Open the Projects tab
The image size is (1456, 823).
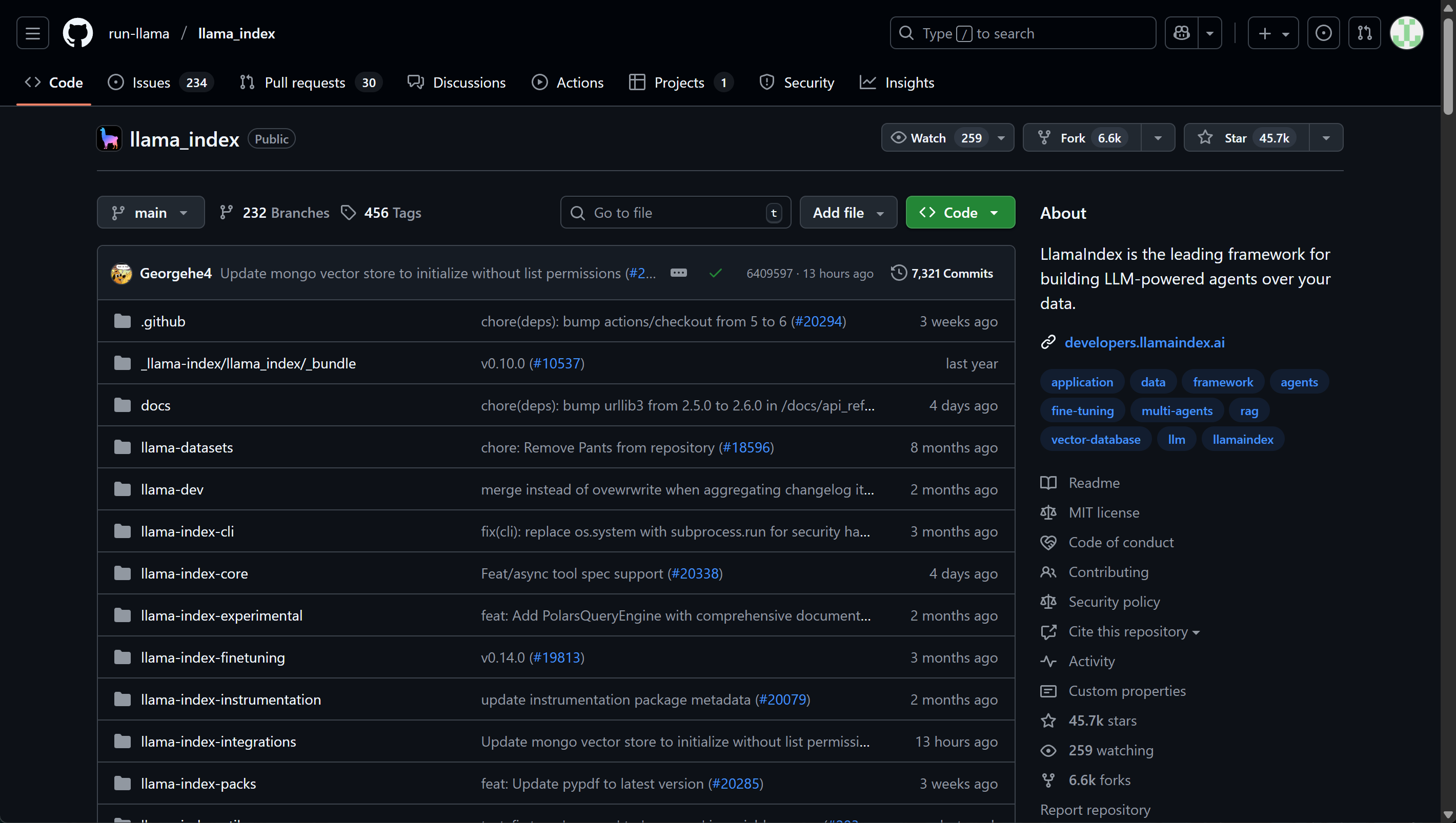[x=681, y=83]
